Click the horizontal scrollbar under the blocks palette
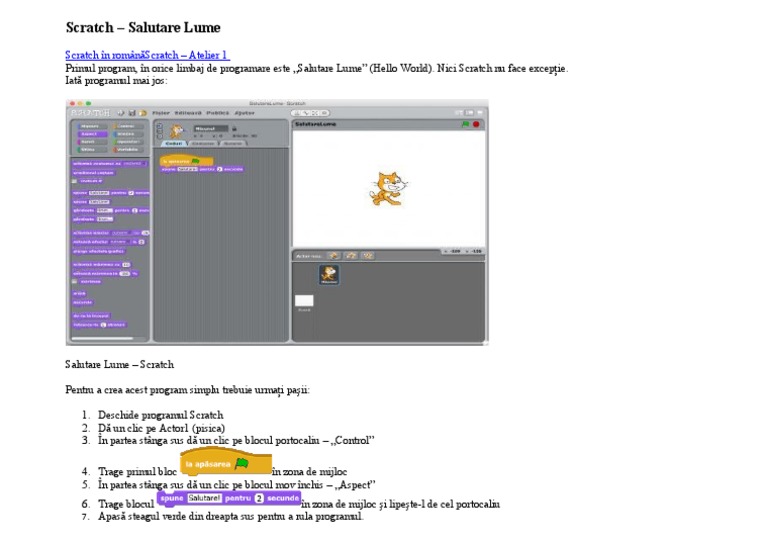 coord(102,338)
